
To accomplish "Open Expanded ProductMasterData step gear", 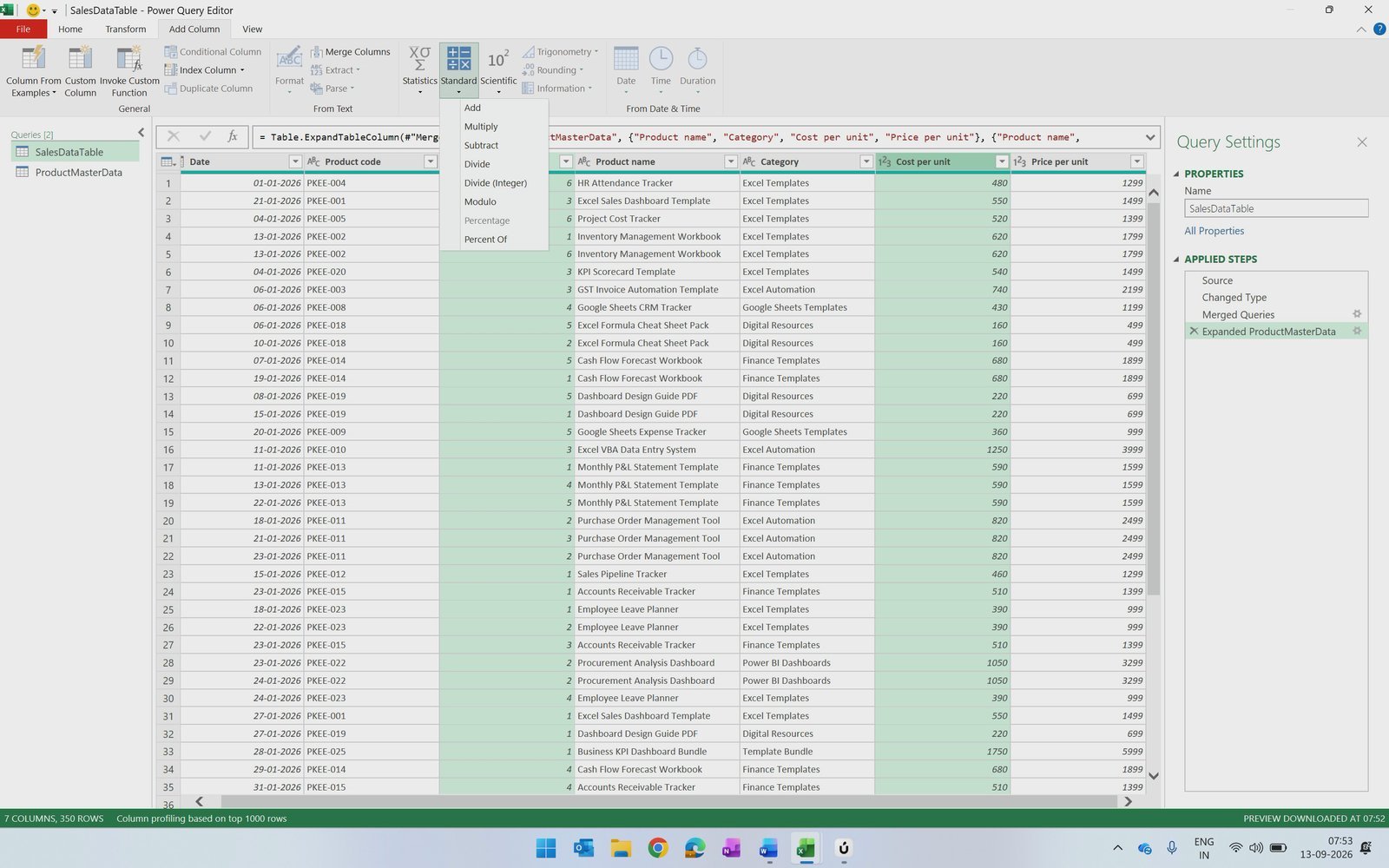I will pos(1357,332).
